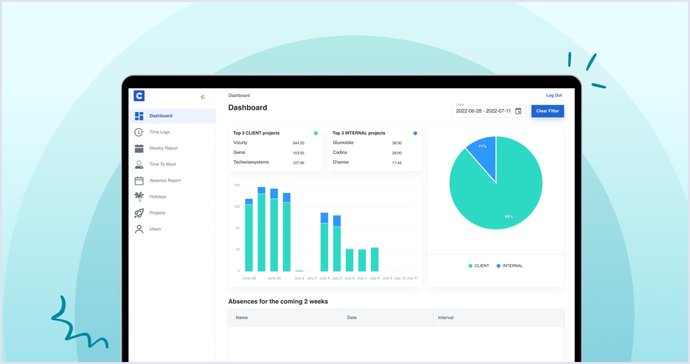690x364 pixels.
Task: Select the Weekly Report menu item label
Action: (164, 148)
